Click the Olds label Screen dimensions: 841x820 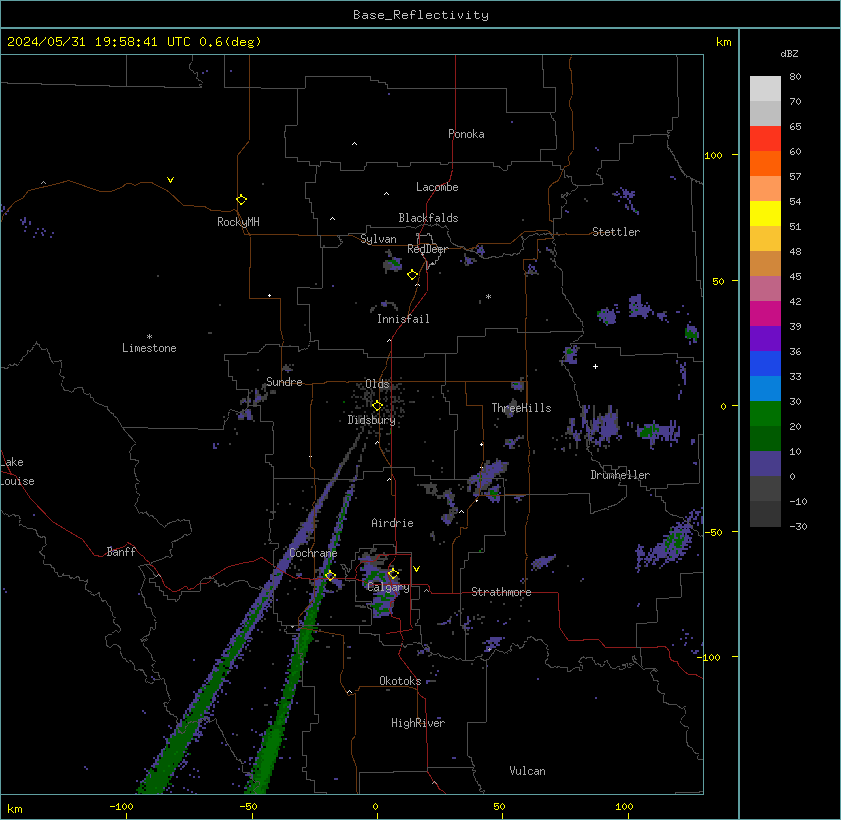coord(377,384)
